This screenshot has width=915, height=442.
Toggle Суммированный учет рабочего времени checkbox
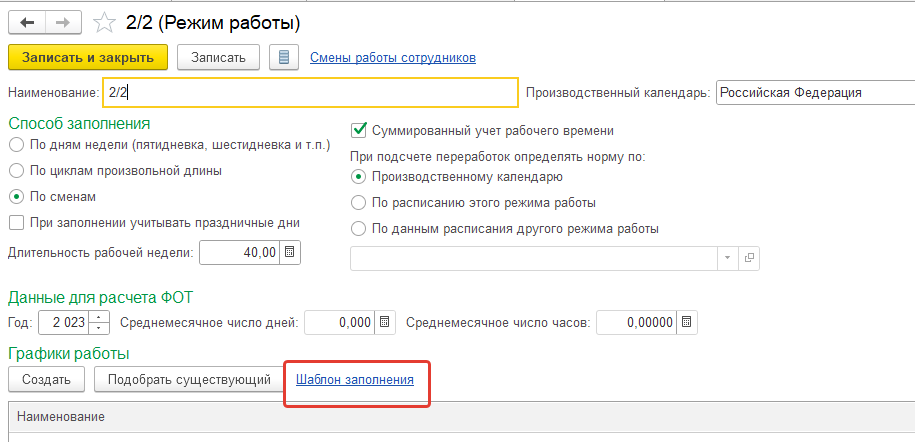(358, 130)
